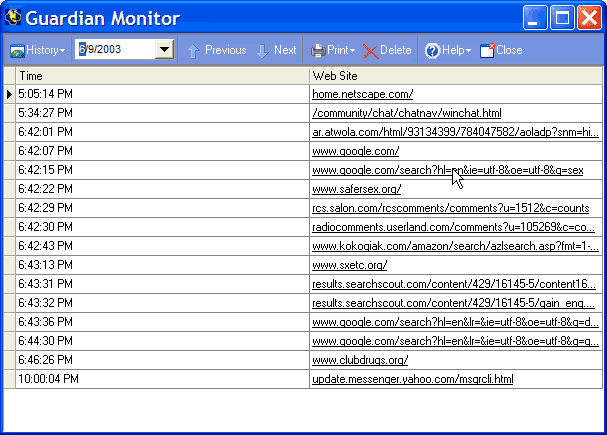Click the red X Delete icon
Image resolution: width=607 pixels, height=435 pixels.
[370, 51]
